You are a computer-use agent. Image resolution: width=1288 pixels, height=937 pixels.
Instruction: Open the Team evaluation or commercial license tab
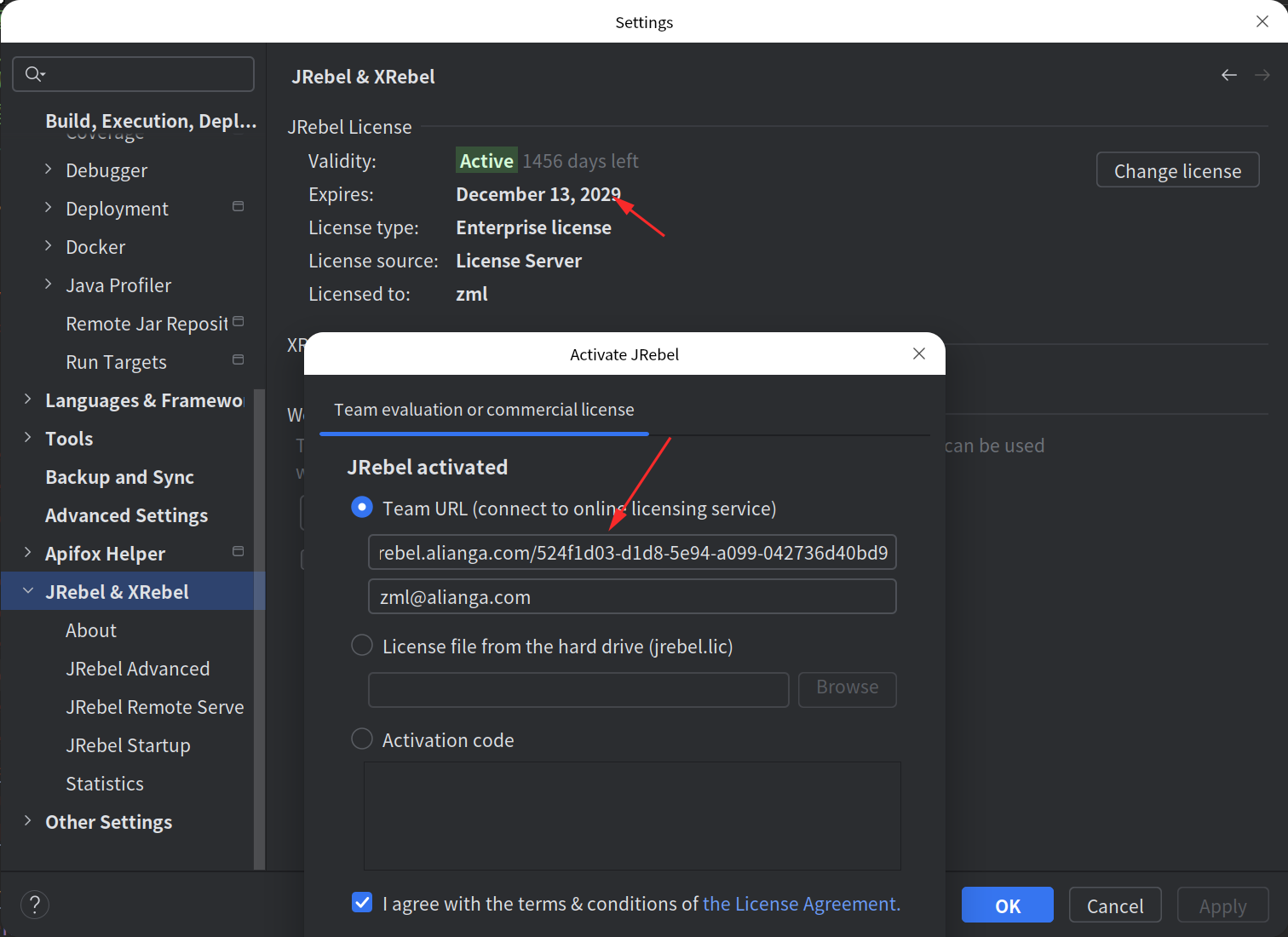pyautogui.click(x=484, y=410)
